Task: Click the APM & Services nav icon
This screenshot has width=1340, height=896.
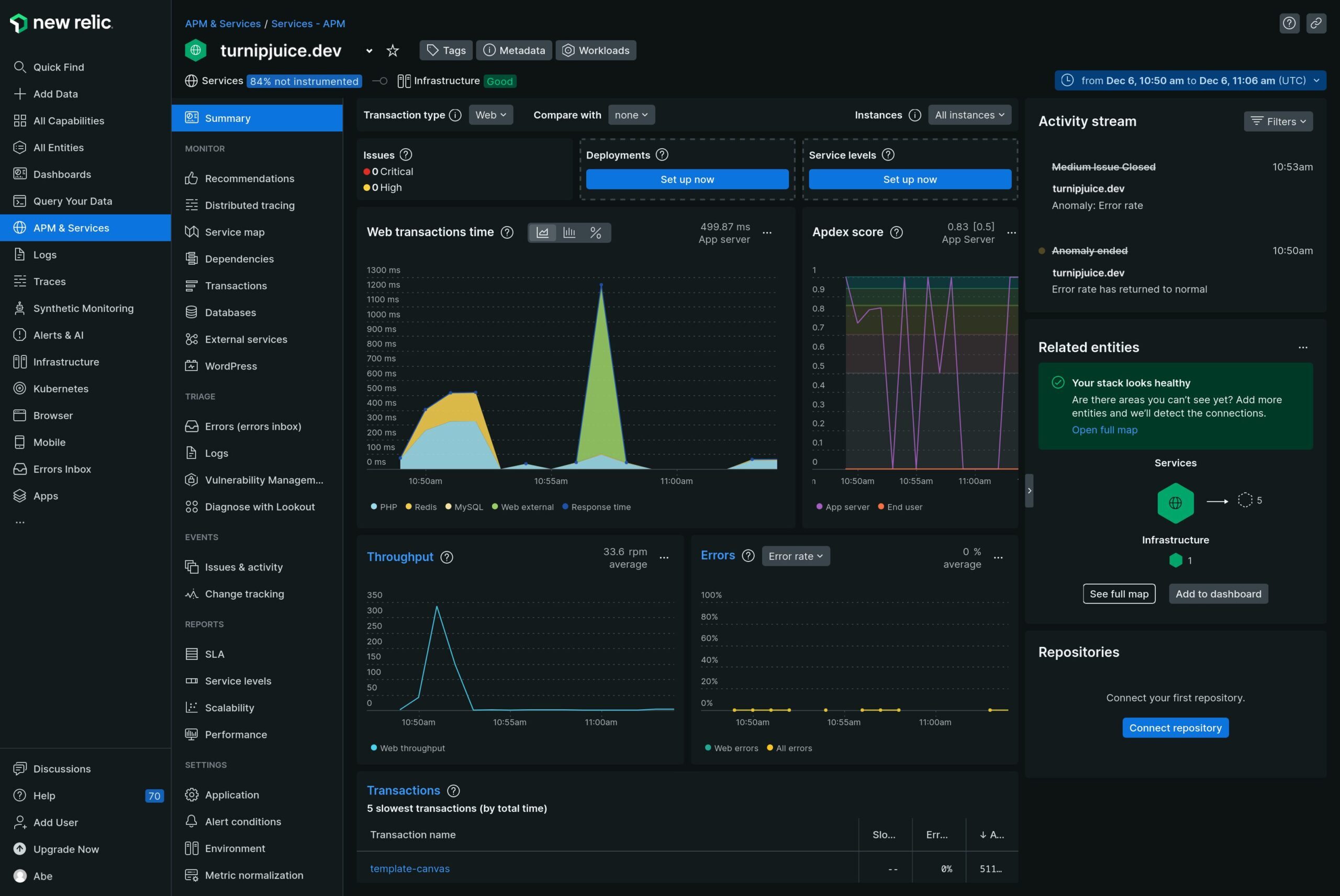Action: point(18,227)
